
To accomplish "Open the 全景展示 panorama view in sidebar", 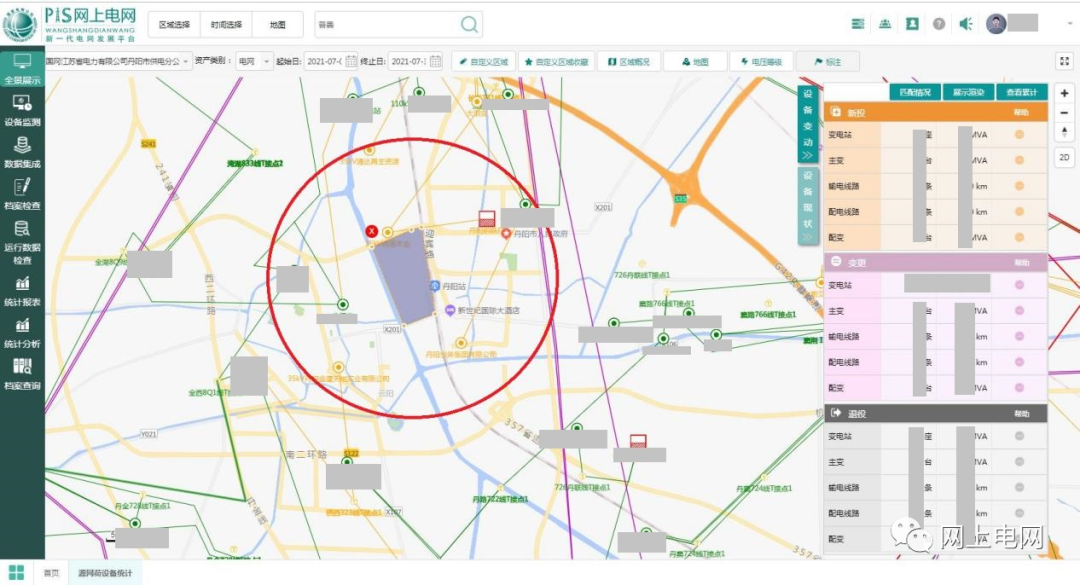I will (x=22, y=70).
